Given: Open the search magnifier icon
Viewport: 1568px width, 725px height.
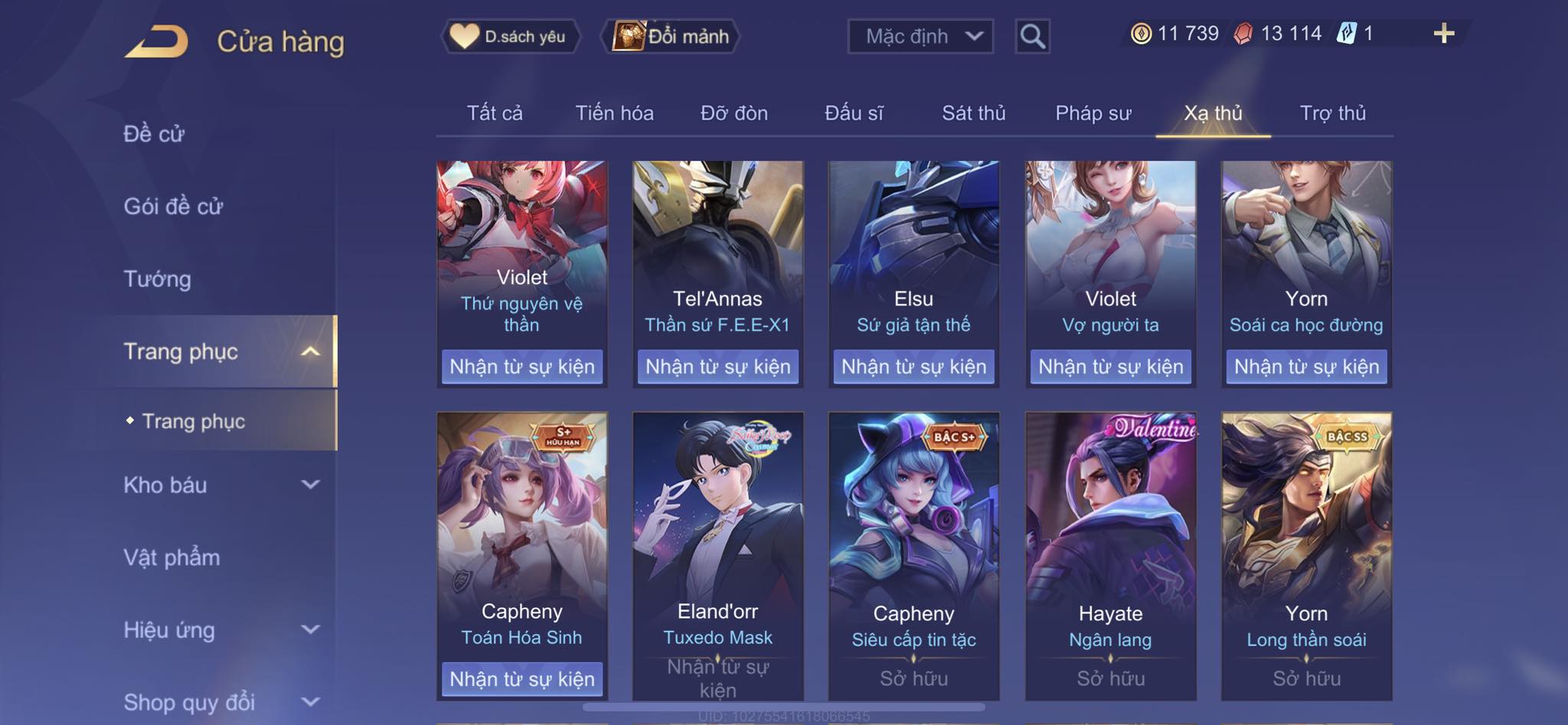Looking at the screenshot, I should click(1032, 36).
